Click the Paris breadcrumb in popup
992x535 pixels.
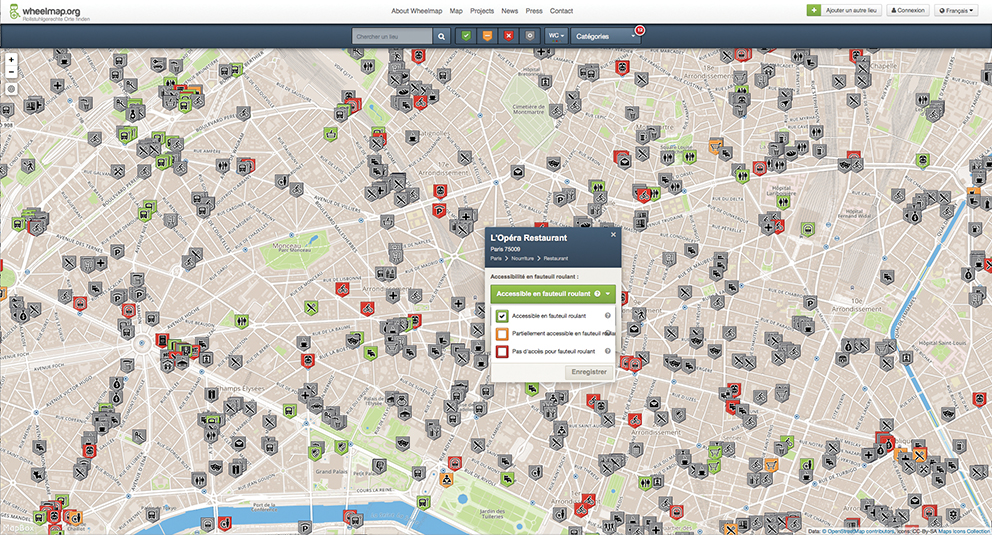[496, 258]
